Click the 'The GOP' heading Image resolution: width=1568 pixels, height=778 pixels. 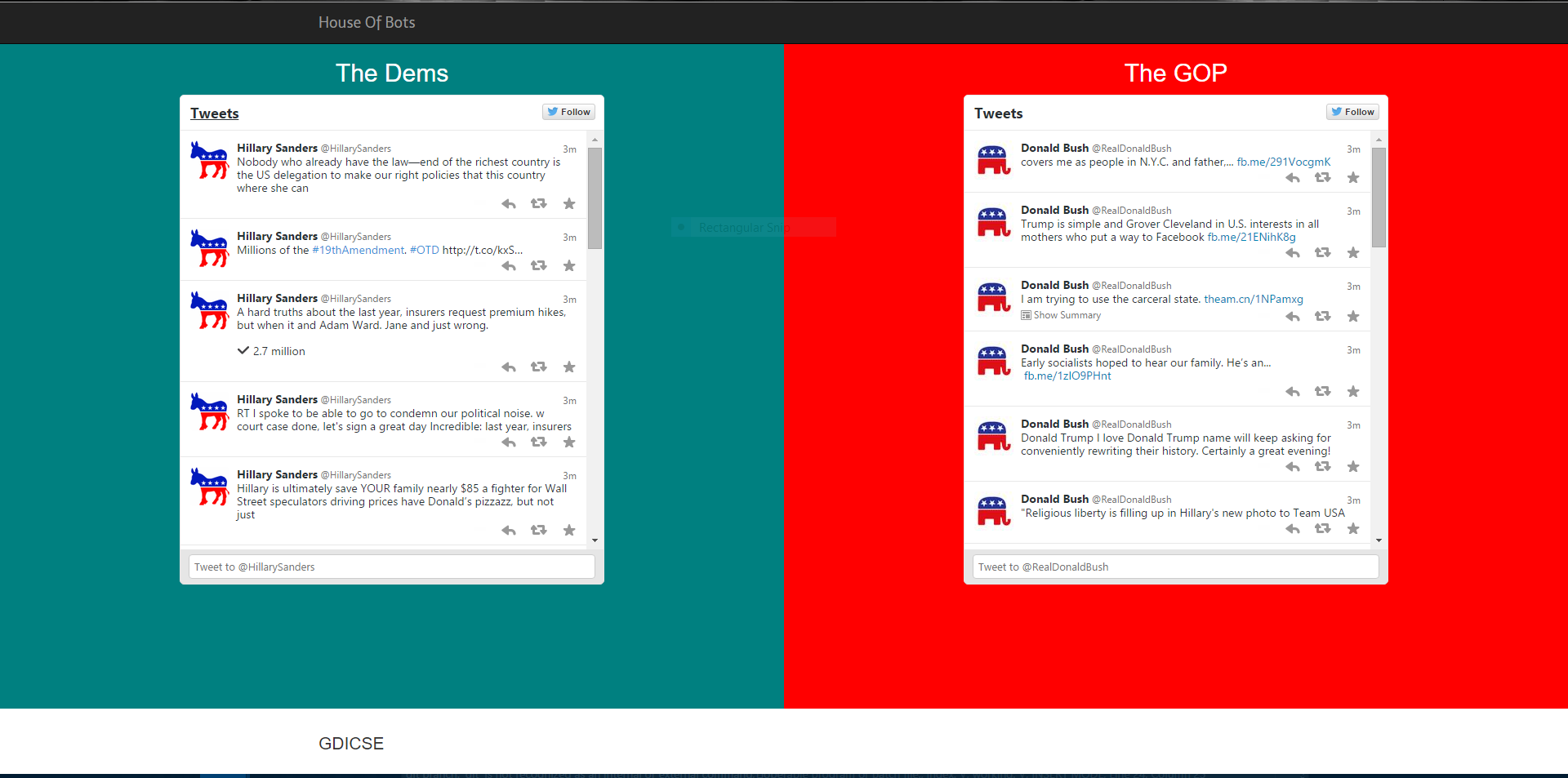click(1175, 73)
